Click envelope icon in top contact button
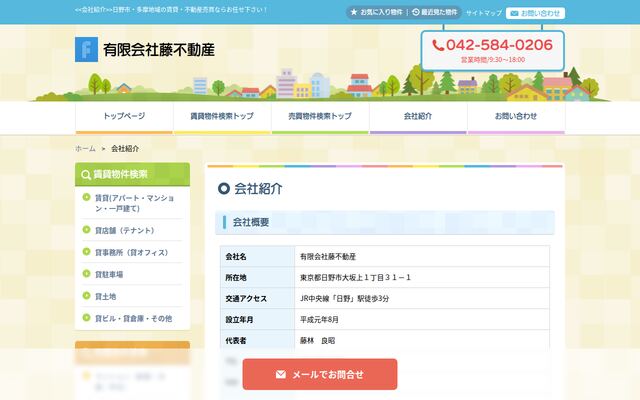The width and height of the screenshot is (640, 400). coord(514,13)
